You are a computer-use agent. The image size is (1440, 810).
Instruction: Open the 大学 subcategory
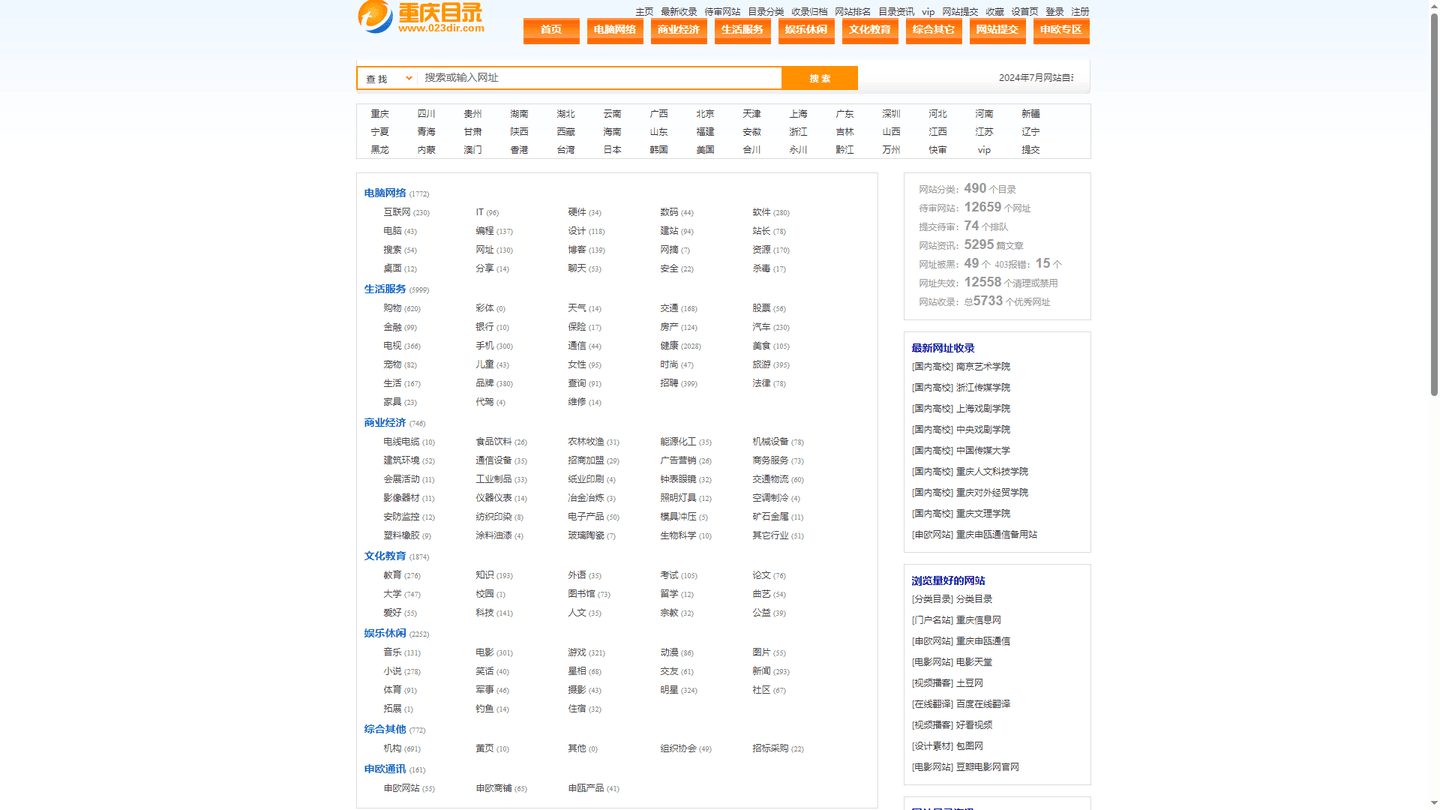(392, 594)
